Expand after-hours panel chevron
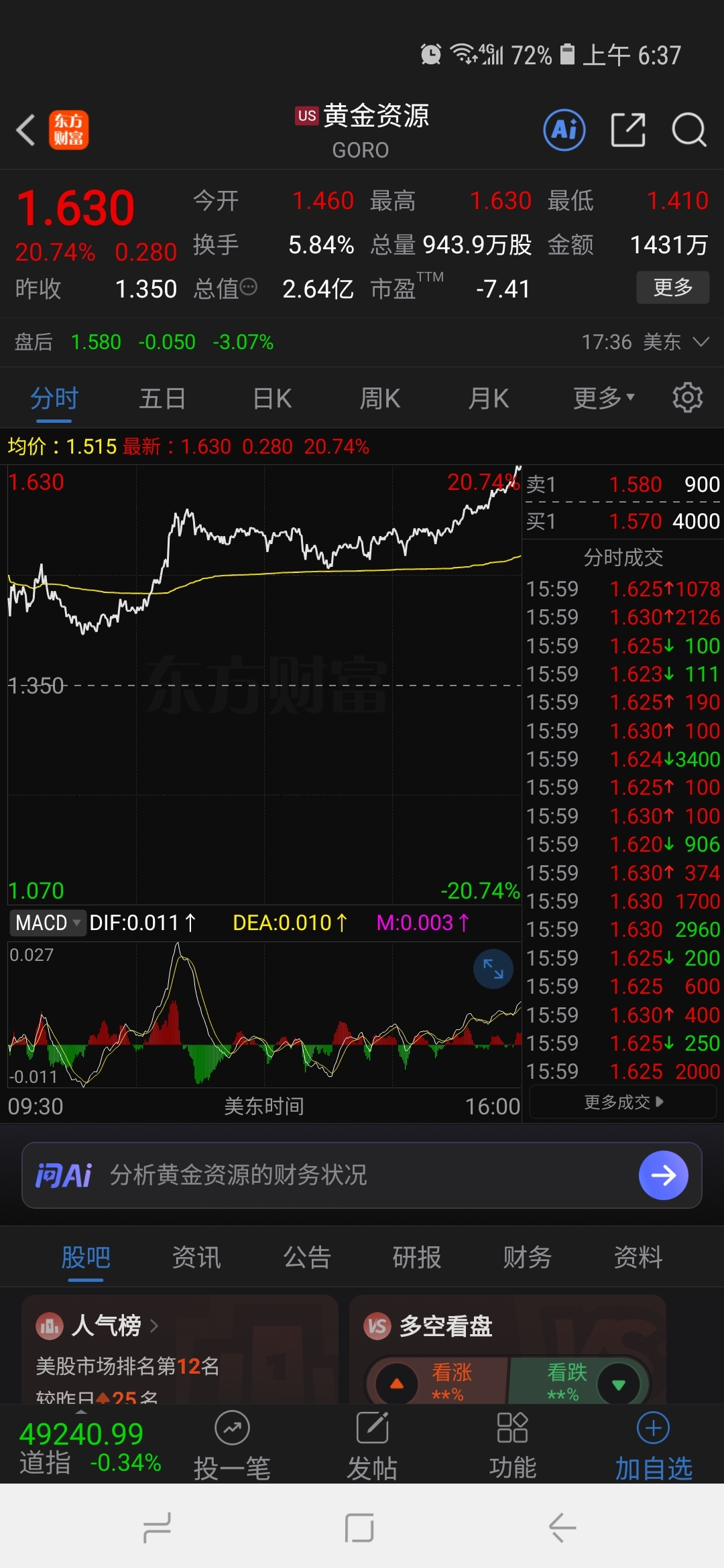The width and height of the screenshot is (724, 1568). [x=701, y=342]
